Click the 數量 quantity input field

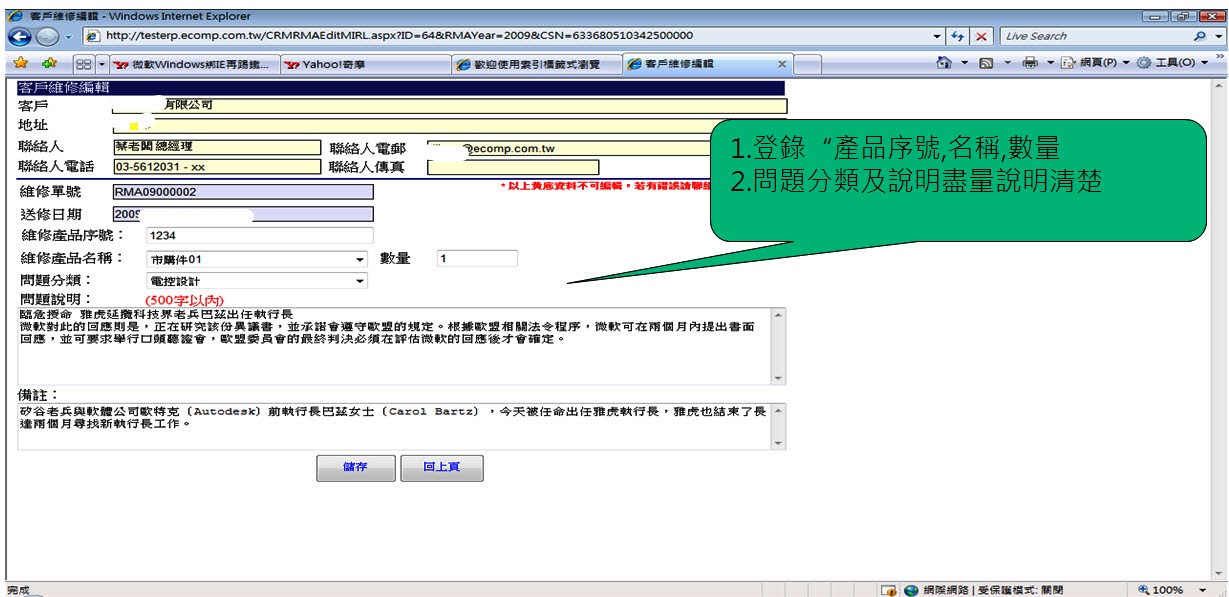pyautogui.click(x=477, y=259)
